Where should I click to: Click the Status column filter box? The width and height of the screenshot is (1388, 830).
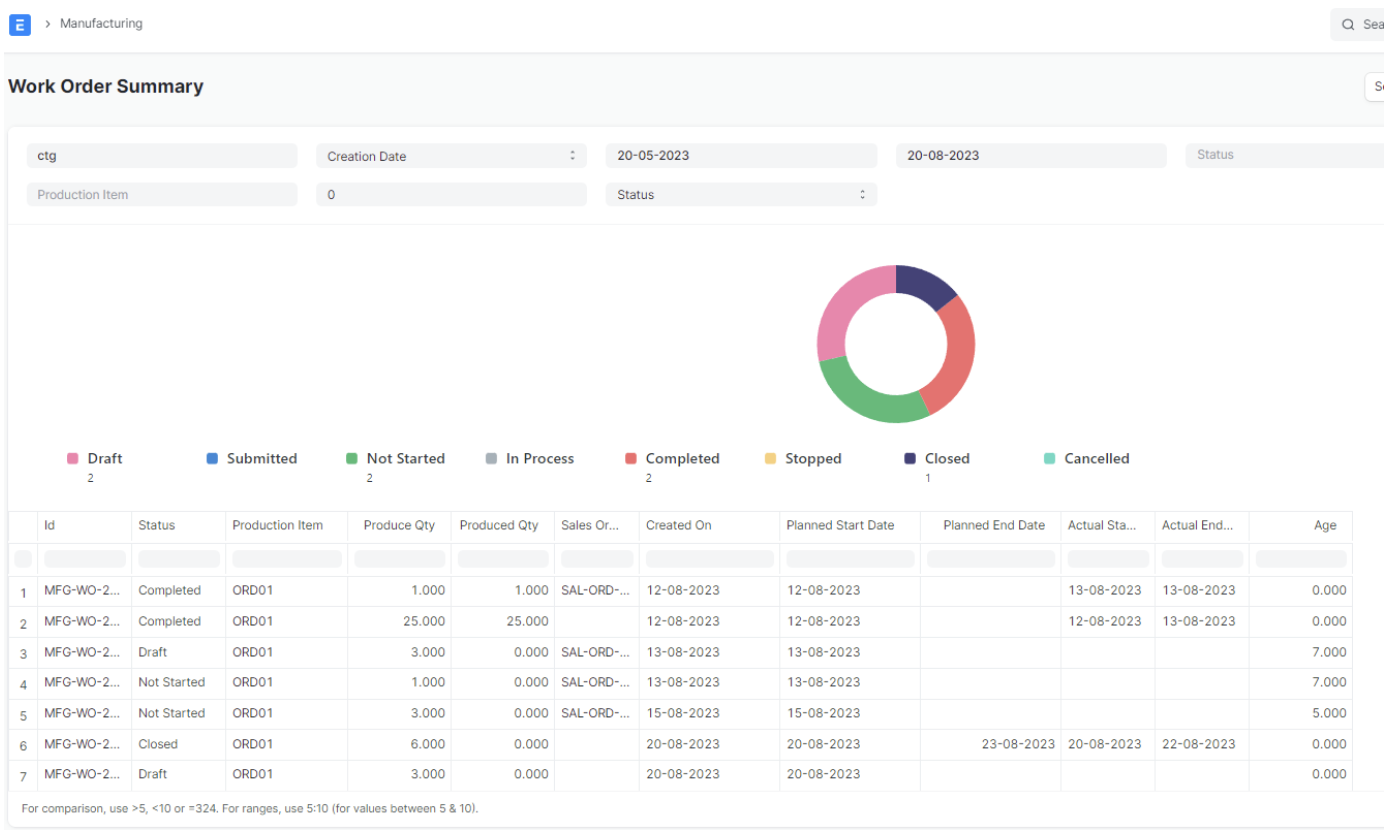click(179, 559)
